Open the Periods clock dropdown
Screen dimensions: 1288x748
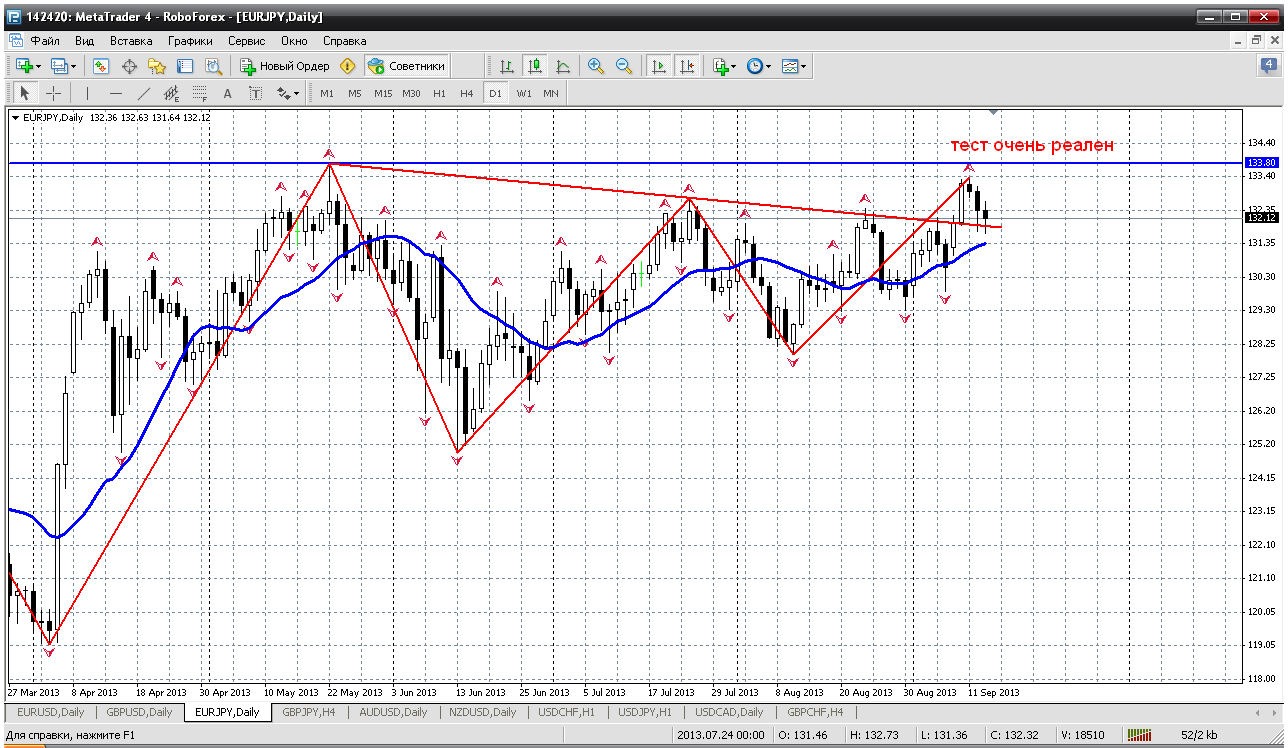pos(759,66)
